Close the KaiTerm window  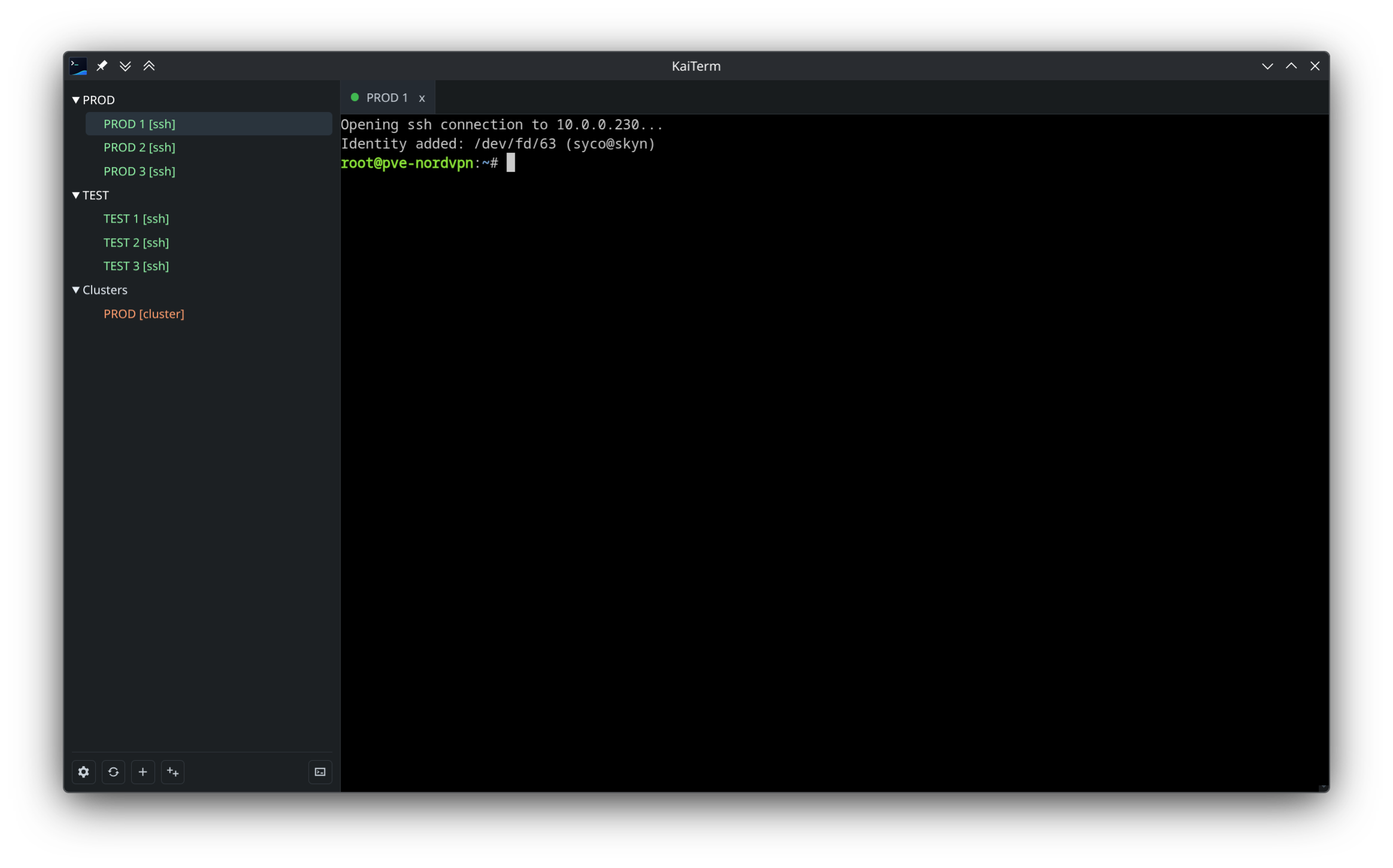click(1315, 66)
